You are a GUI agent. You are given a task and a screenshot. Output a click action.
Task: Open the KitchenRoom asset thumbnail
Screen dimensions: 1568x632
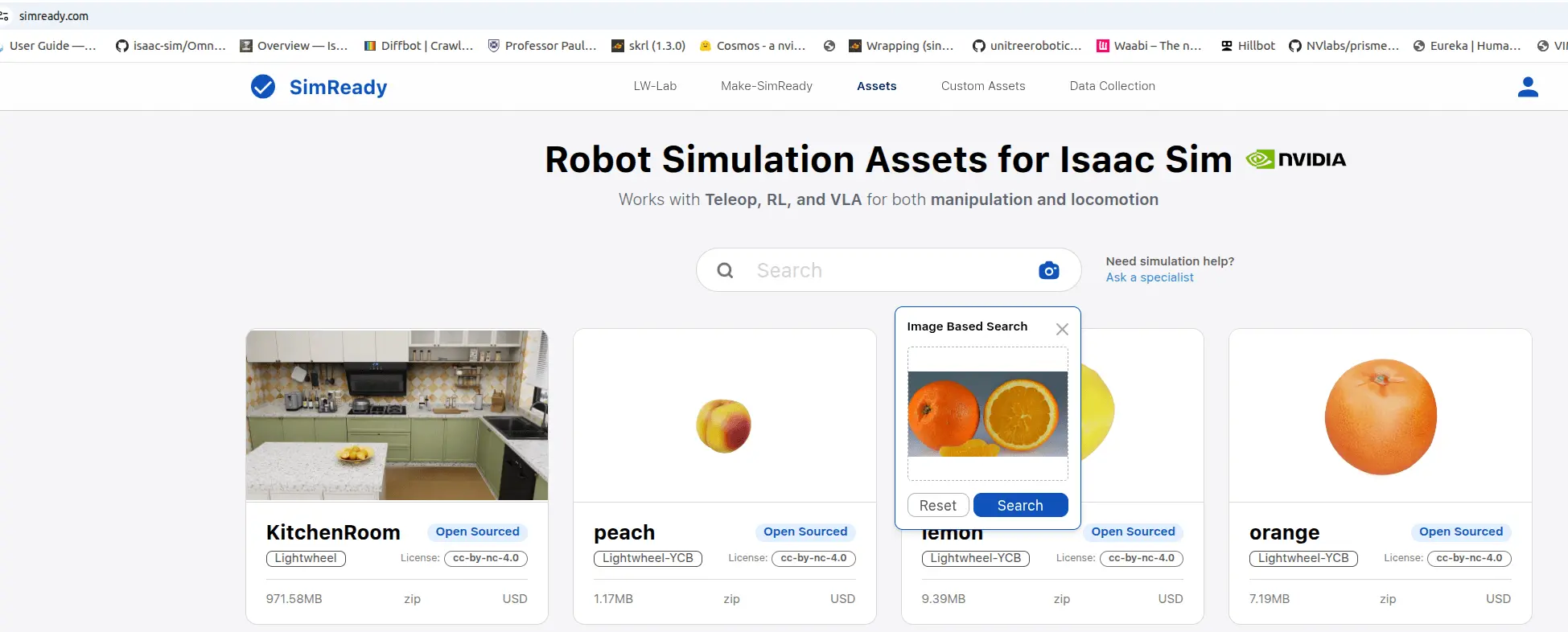tap(397, 415)
